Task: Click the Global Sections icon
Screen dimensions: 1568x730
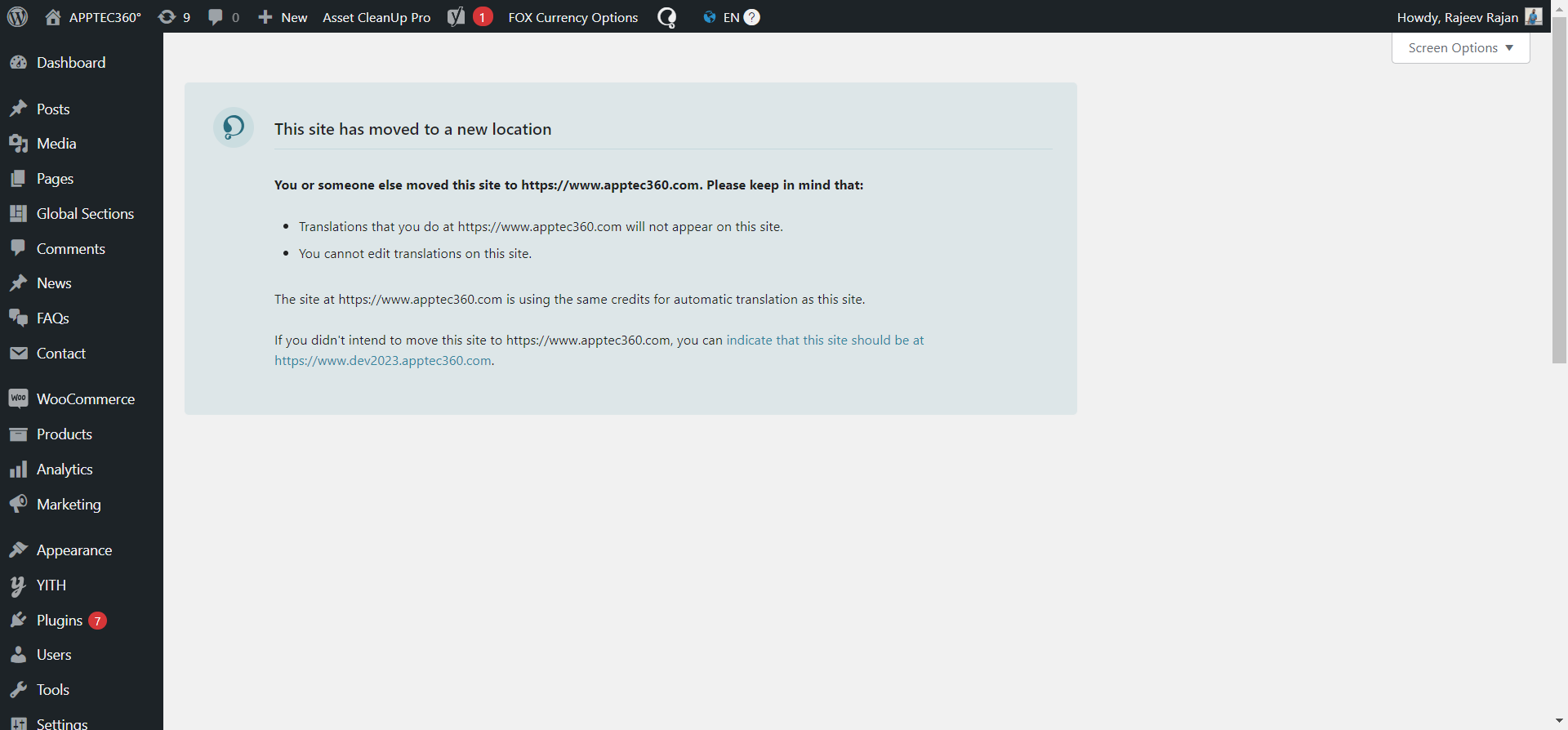Action: point(19,214)
